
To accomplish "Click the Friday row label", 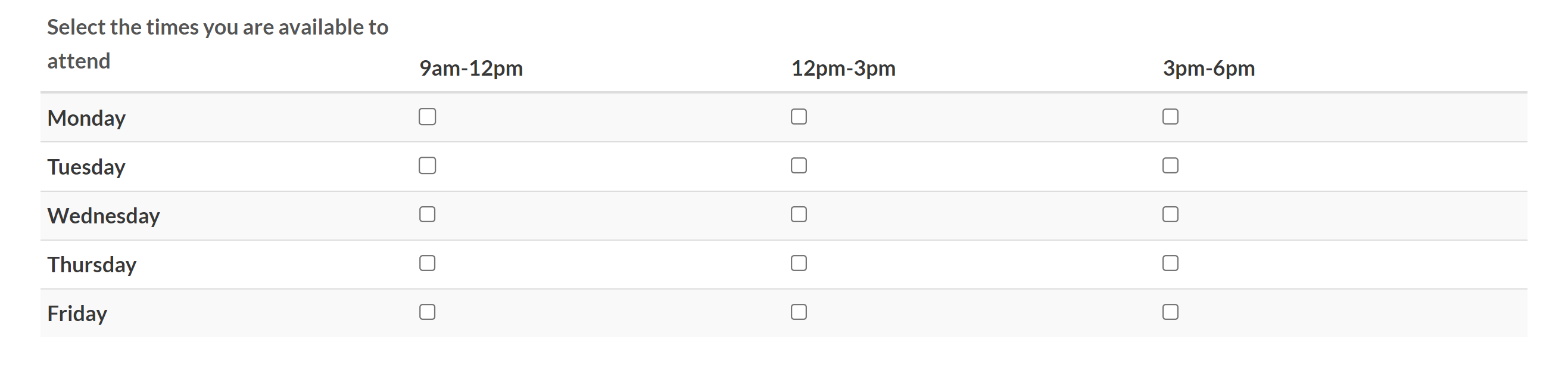I will pyautogui.click(x=77, y=313).
